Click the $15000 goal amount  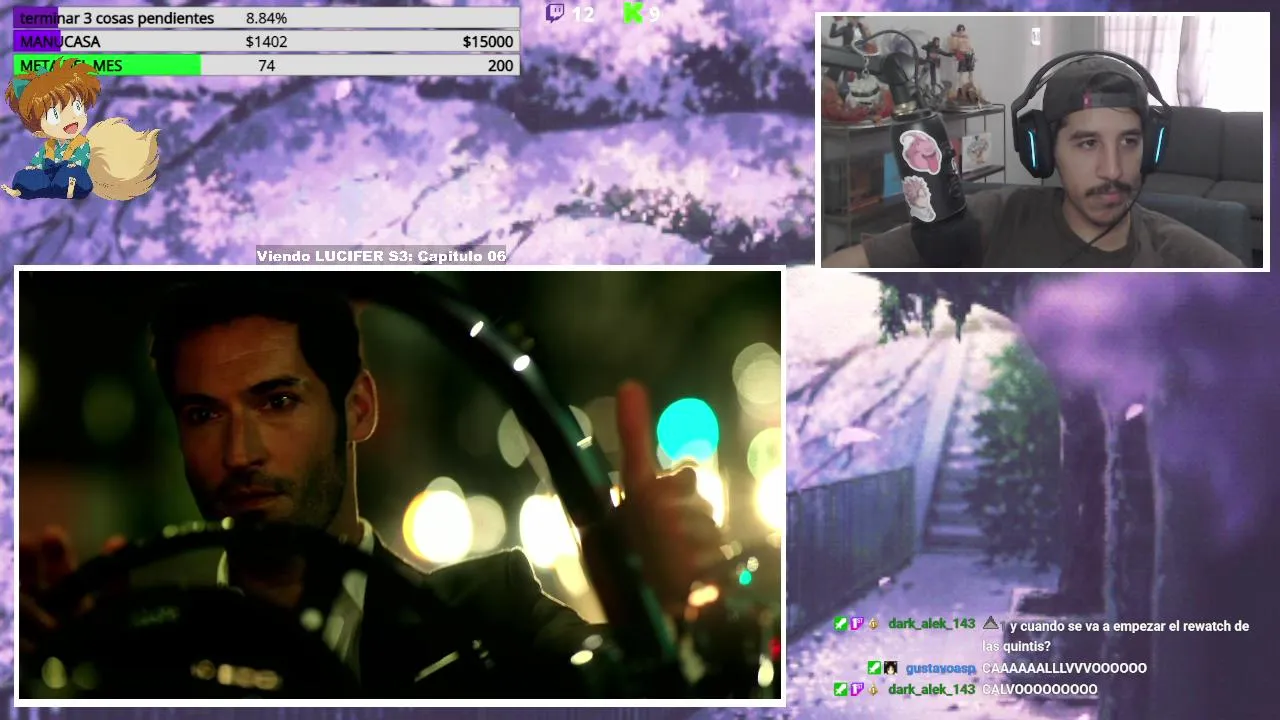click(488, 42)
